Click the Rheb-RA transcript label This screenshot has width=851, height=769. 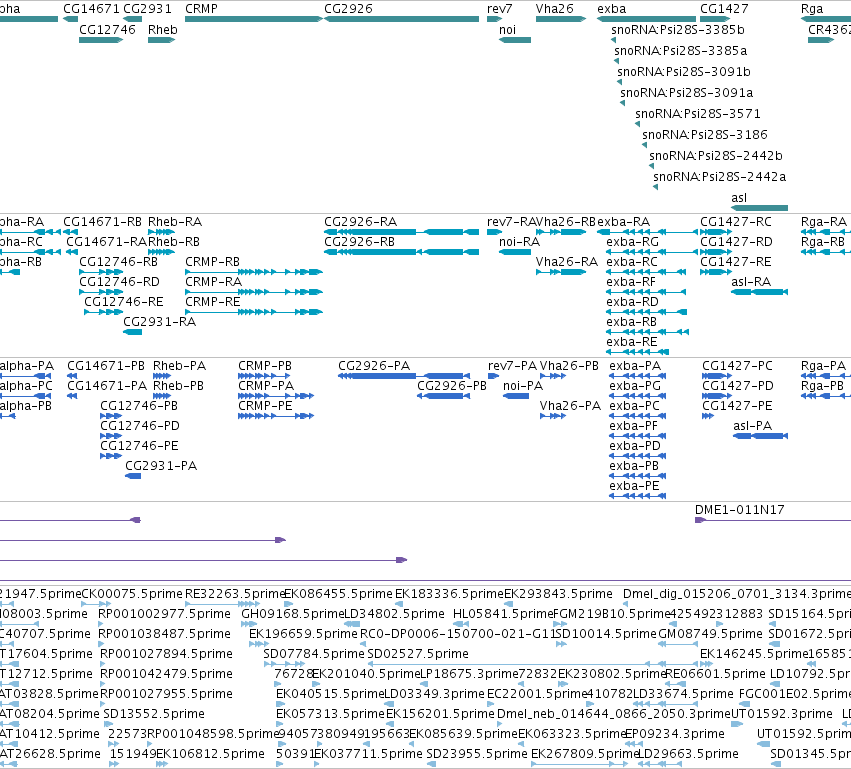[175, 222]
